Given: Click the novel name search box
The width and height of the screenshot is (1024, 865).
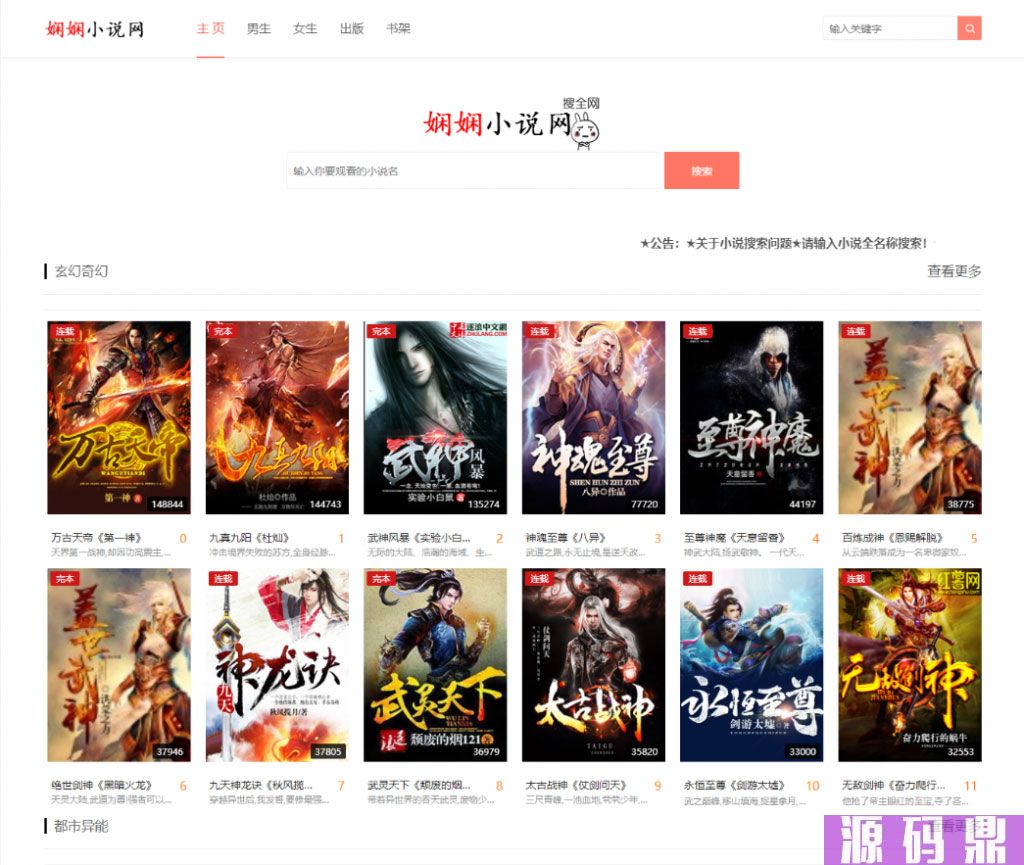Looking at the screenshot, I should 475,170.
